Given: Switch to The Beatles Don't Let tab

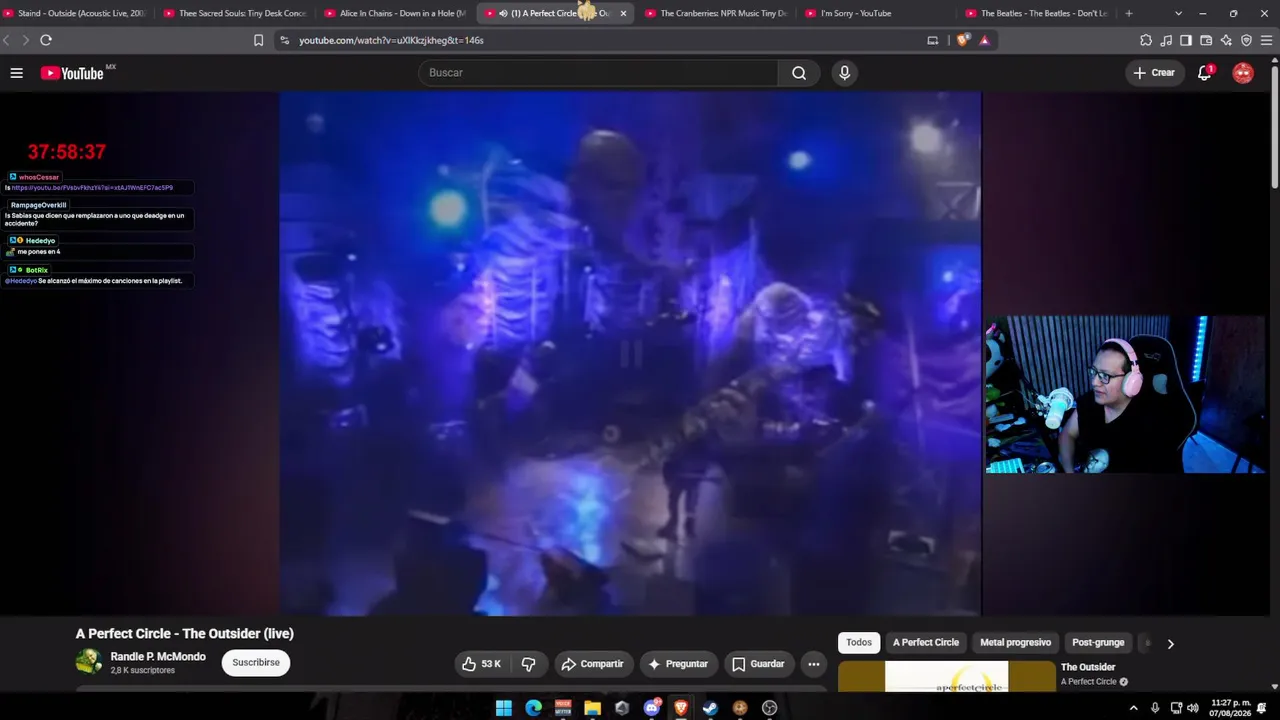Looking at the screenshot, I should (1036, 13).
